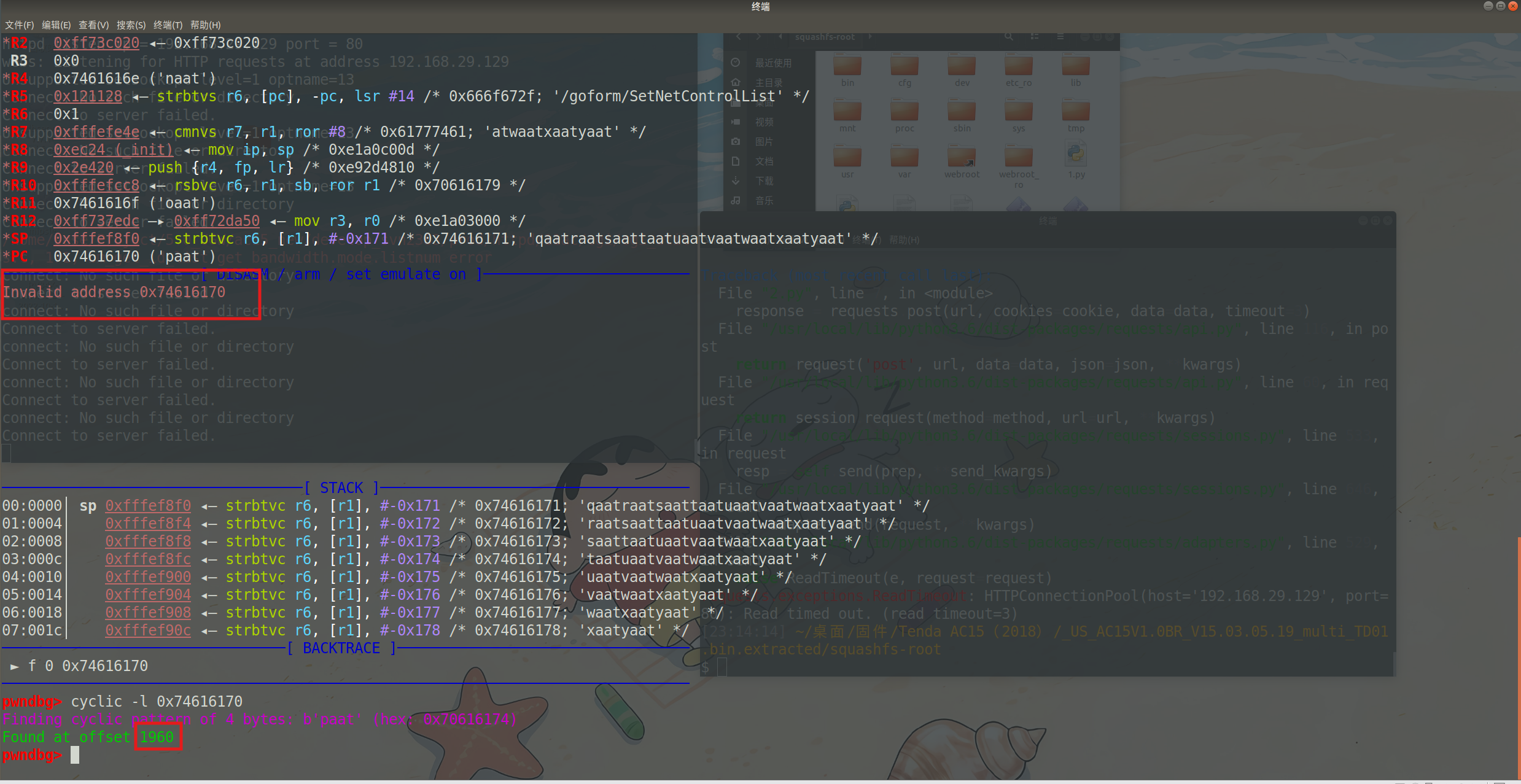Toggle list view in the file manager

(1035, 37)
